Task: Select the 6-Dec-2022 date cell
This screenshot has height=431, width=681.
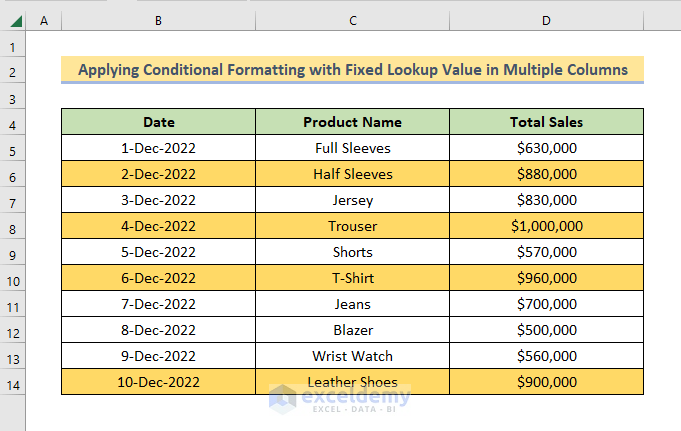Action: coord(158,278)
